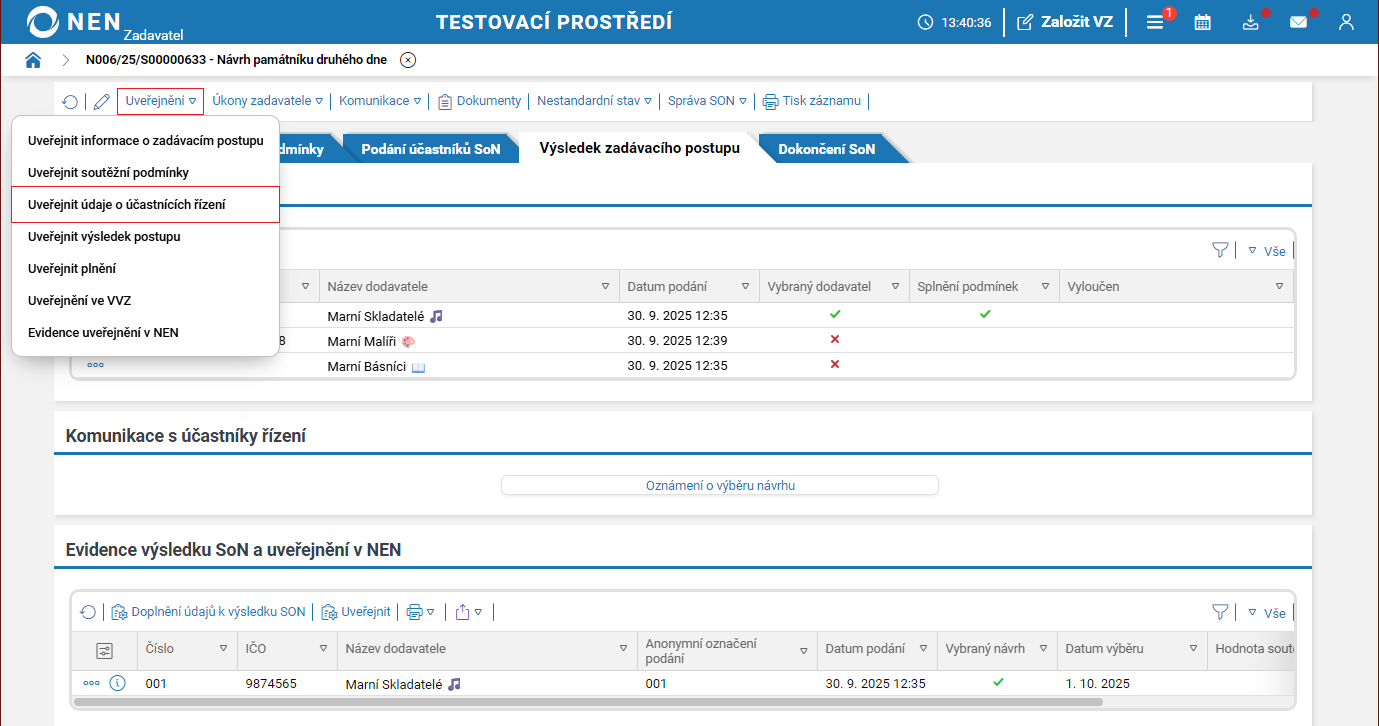Click Oznámení o výběru návrhu button

(x=719, y=485)
